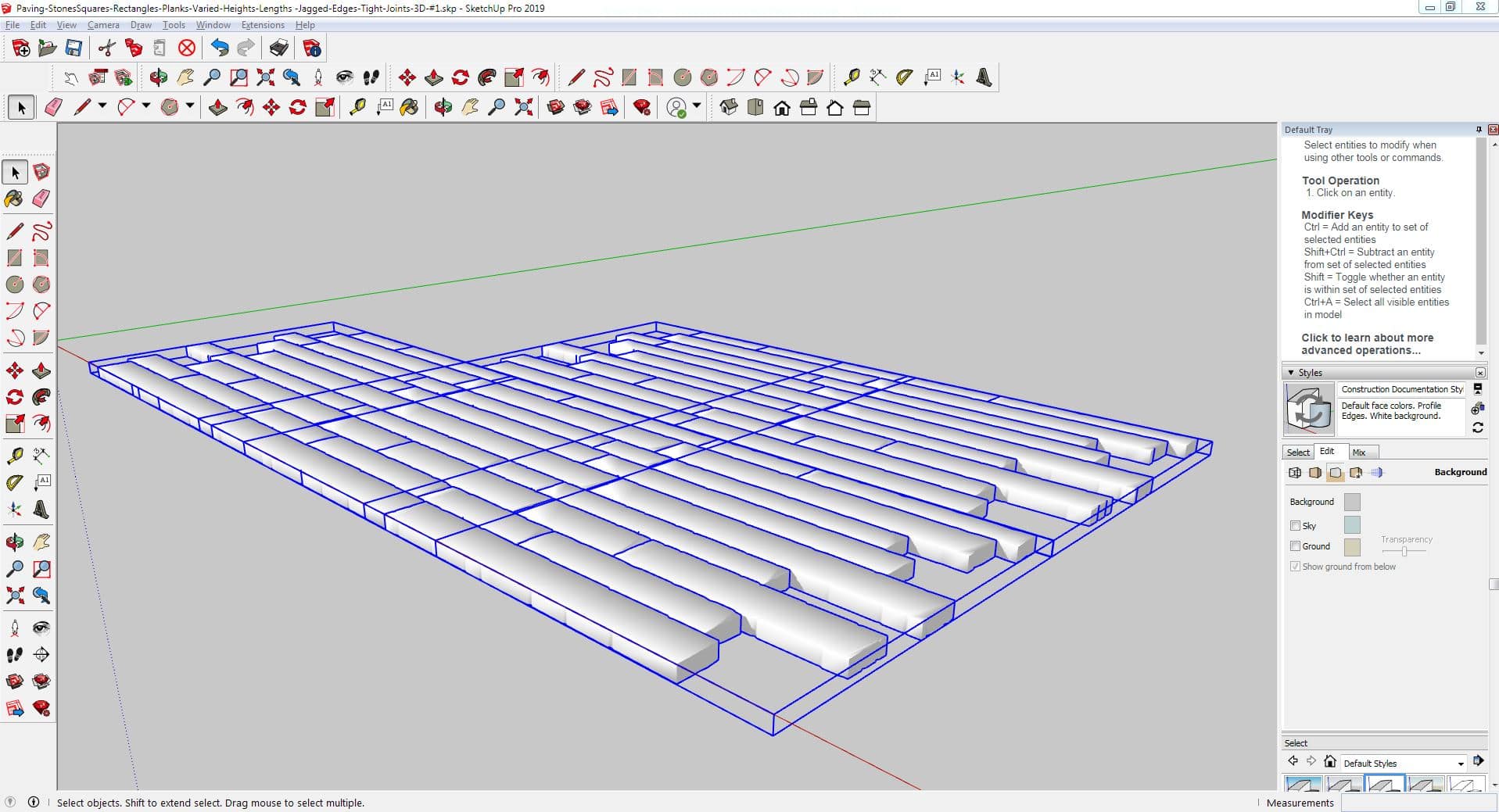Enable the Sky checkbox

[x=1295, y=526]
